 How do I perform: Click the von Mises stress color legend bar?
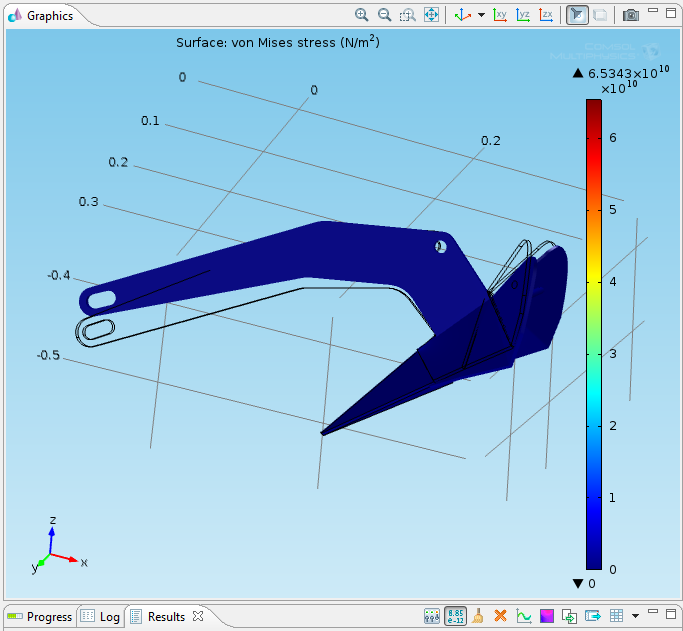pos(594,334)
